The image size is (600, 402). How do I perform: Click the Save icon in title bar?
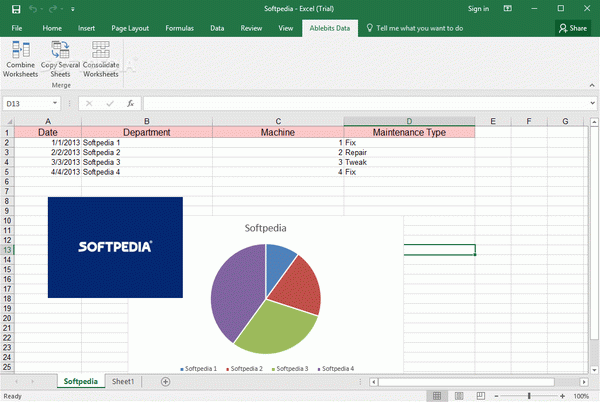[16, 9]
